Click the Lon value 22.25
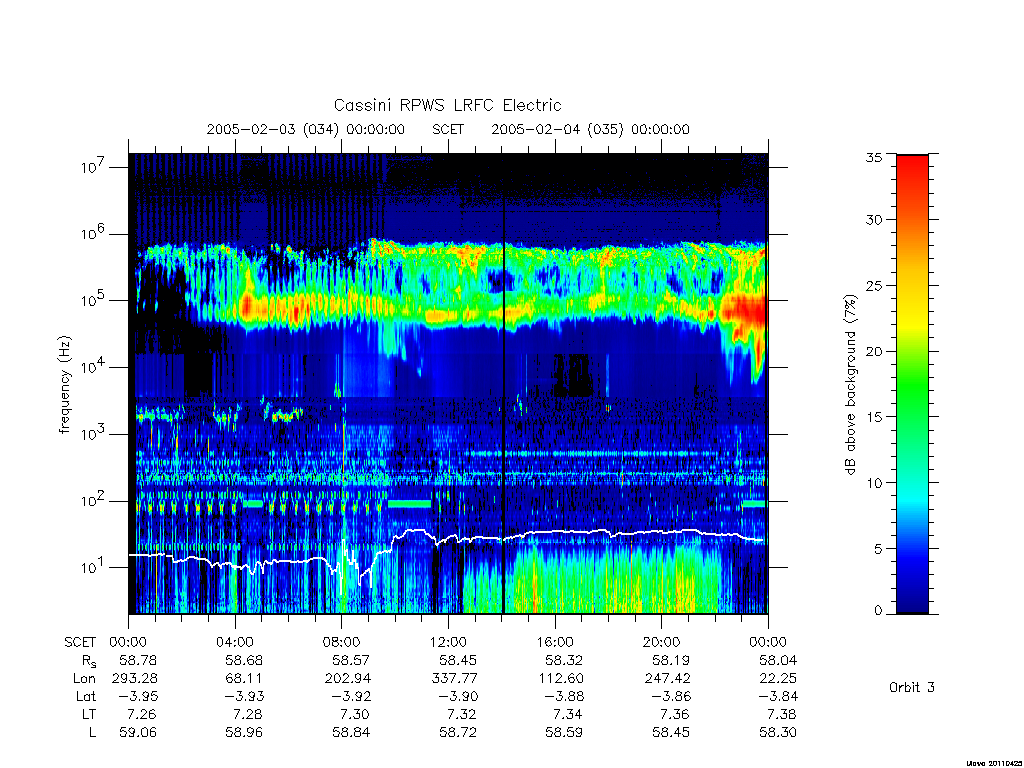Viewport: 1024px width, 768px height. pos(779,679)
